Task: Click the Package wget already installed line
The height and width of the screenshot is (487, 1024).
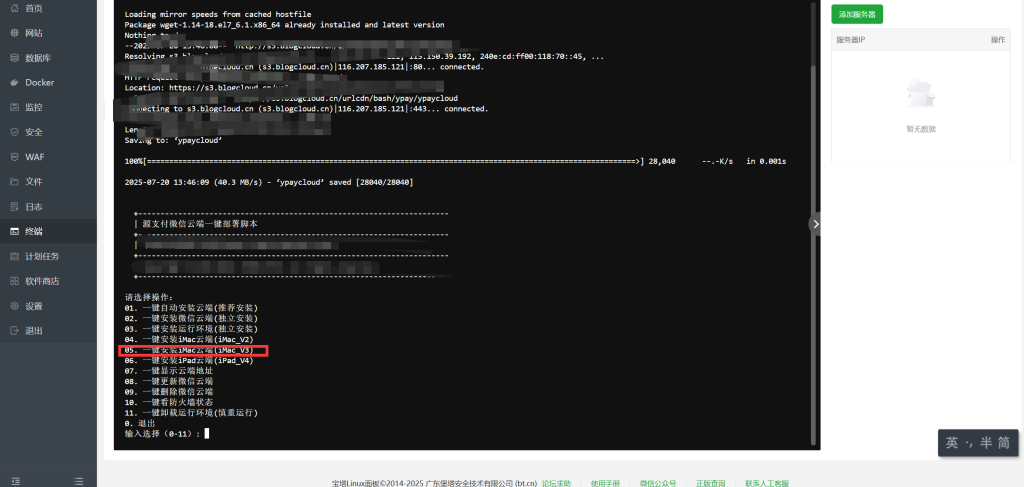Action: pyautogui.click(x=284, y=25)
